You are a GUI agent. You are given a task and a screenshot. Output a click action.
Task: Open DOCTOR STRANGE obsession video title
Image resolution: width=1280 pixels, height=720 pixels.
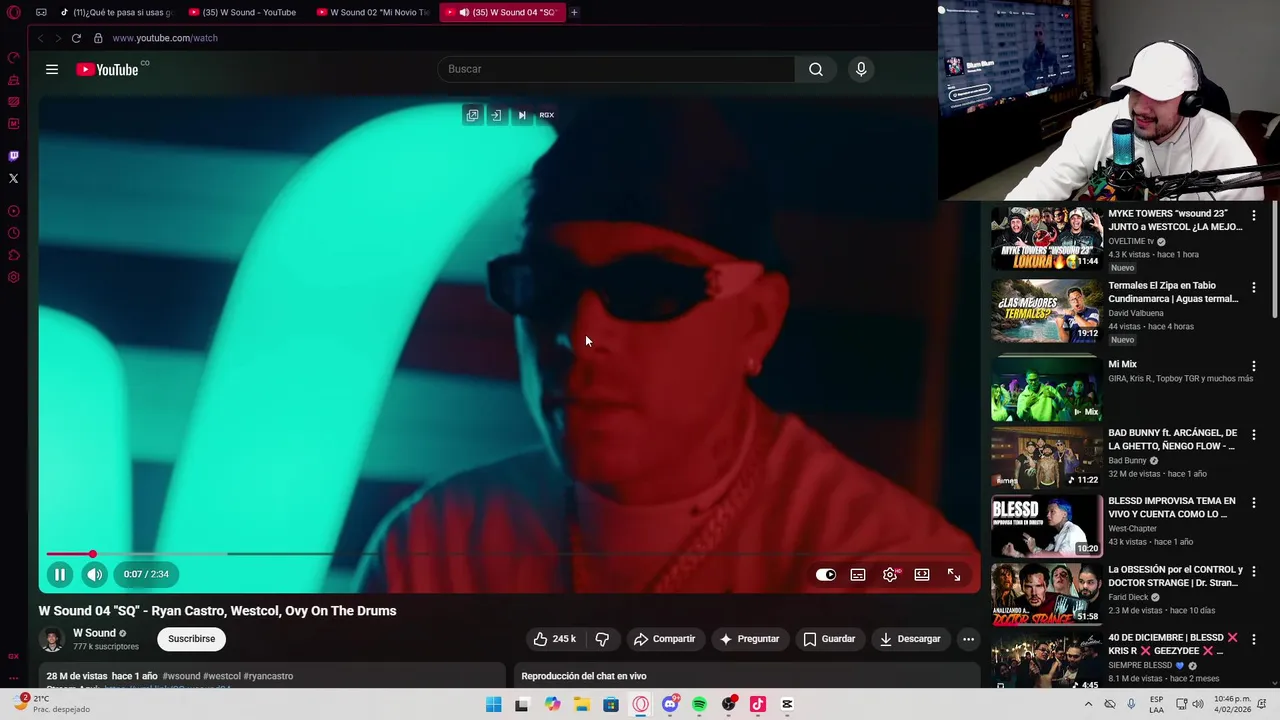(1175, 576)
